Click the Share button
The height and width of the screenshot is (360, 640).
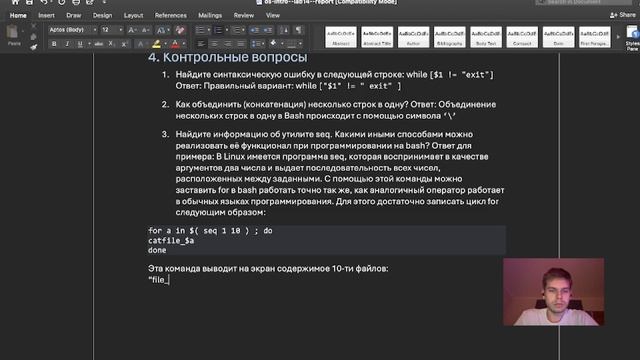pyautogui.click(x=622, y=15)
